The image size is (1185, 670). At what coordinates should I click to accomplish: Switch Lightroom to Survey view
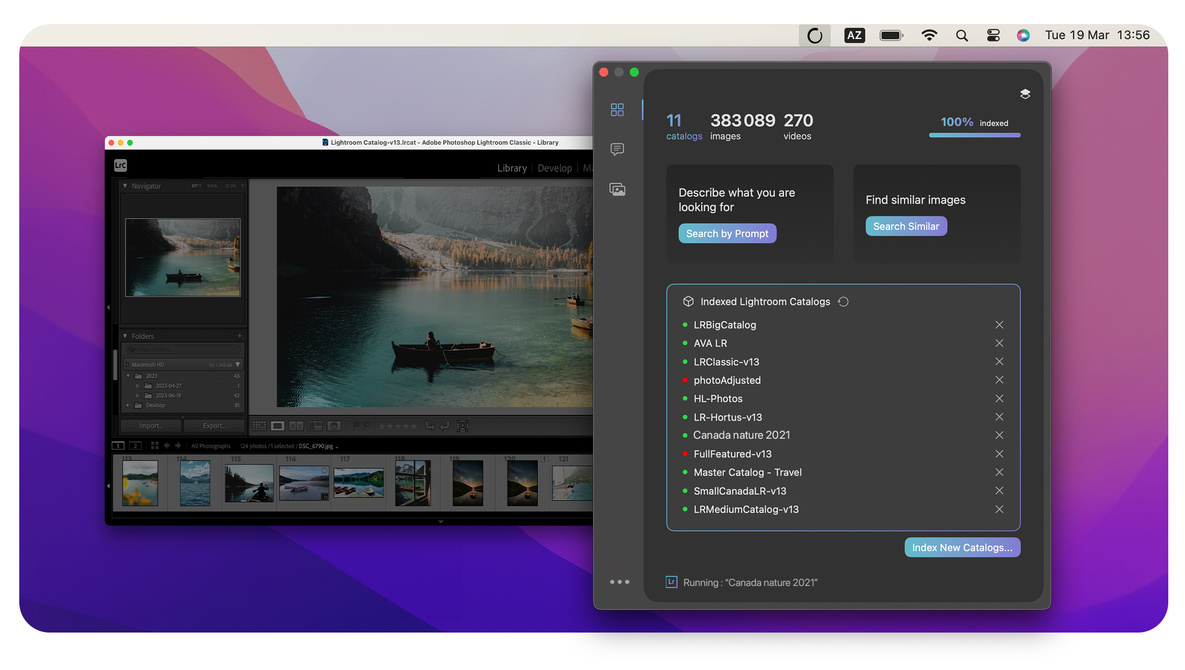click(x=315, y=426)
